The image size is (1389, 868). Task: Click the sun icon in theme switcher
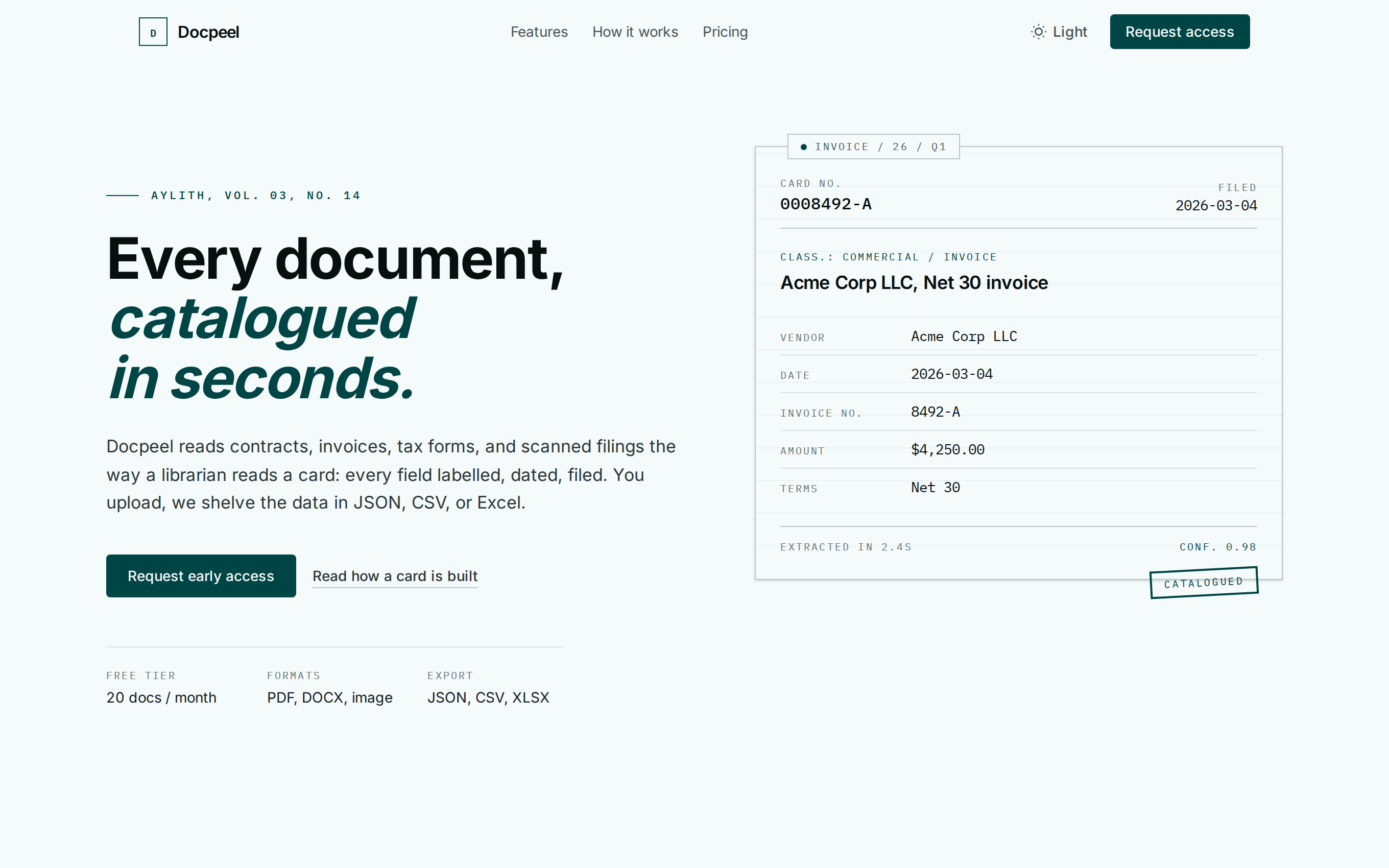(1038, 32)
